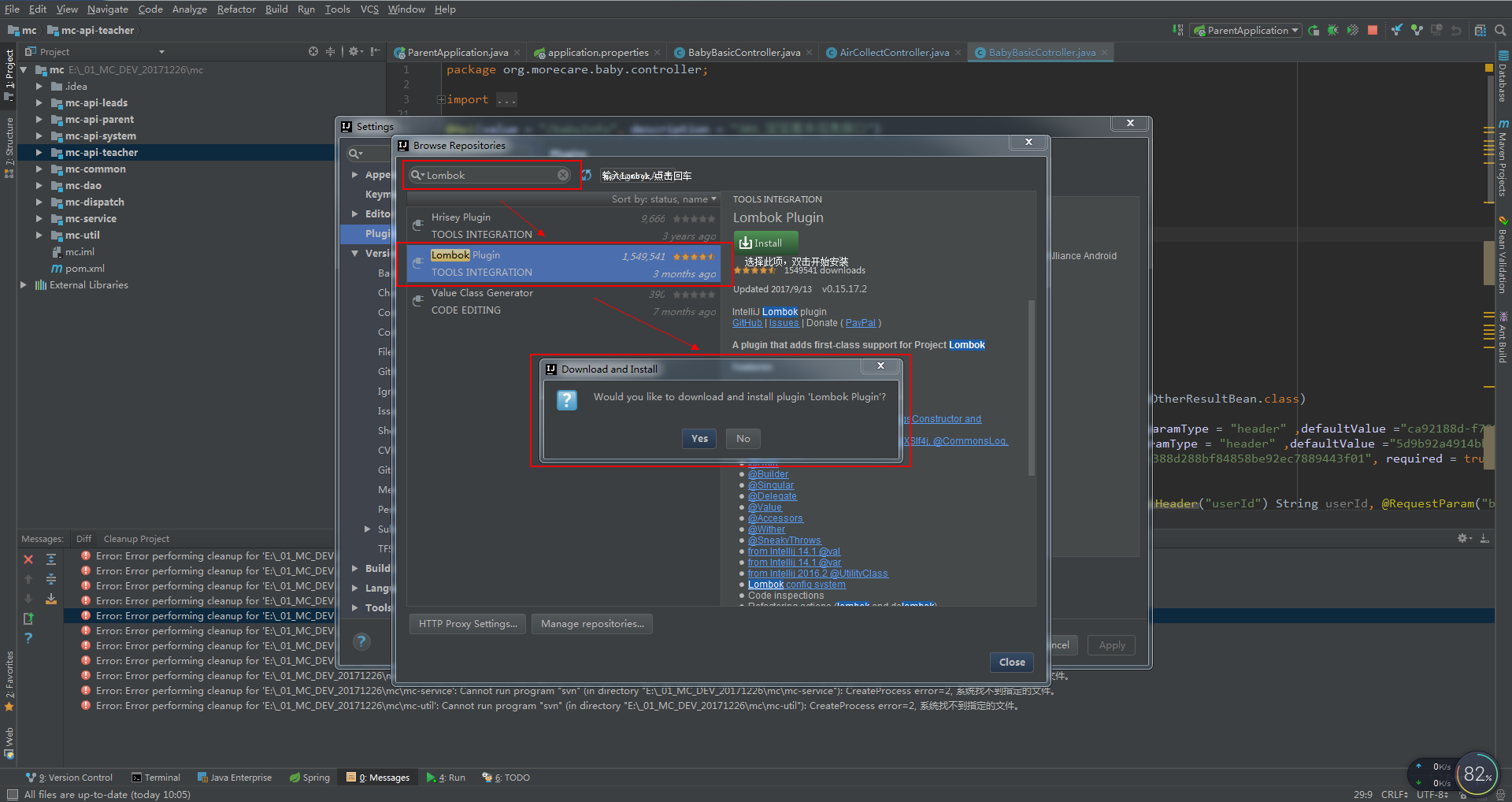The width and height of the screenshot is (1512, 802).
Task: Click the VCS Update Project icon
Action: (x=1396, y=30)
